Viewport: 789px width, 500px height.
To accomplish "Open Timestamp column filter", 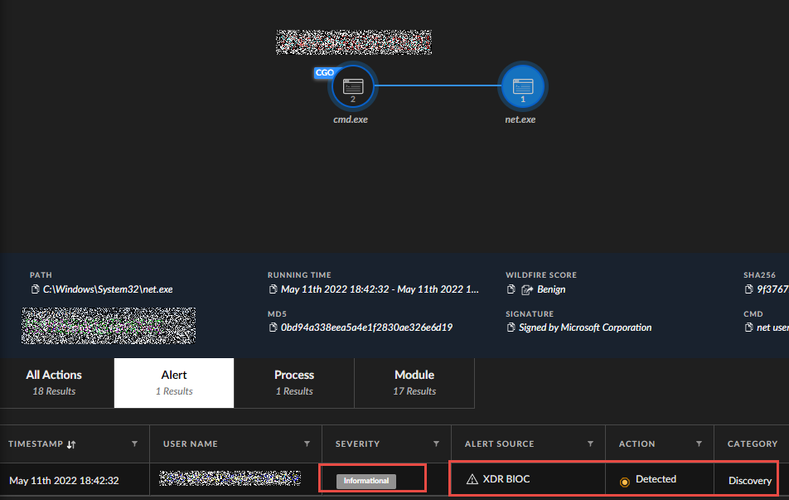I will (x=135, y=444).
